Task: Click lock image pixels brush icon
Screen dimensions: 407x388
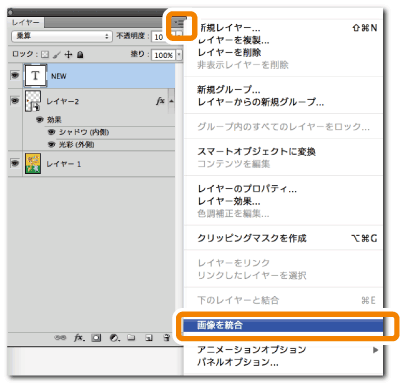Action: tap(57, 54)
